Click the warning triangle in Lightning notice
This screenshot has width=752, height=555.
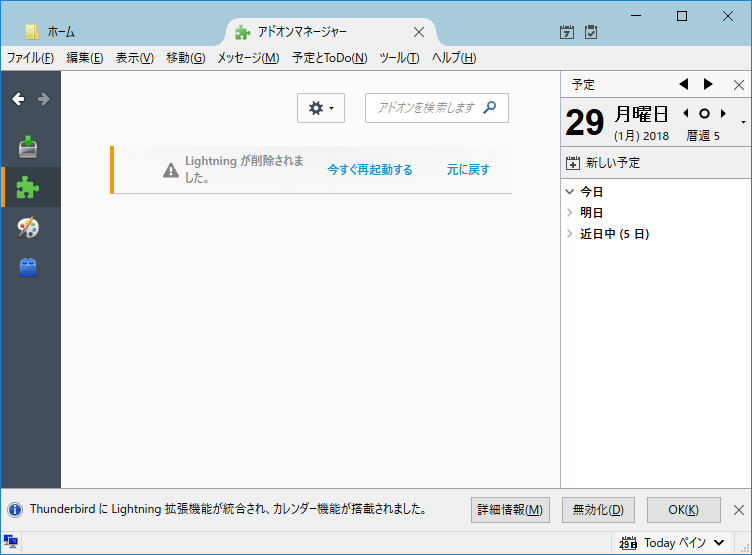coord(171,170)
